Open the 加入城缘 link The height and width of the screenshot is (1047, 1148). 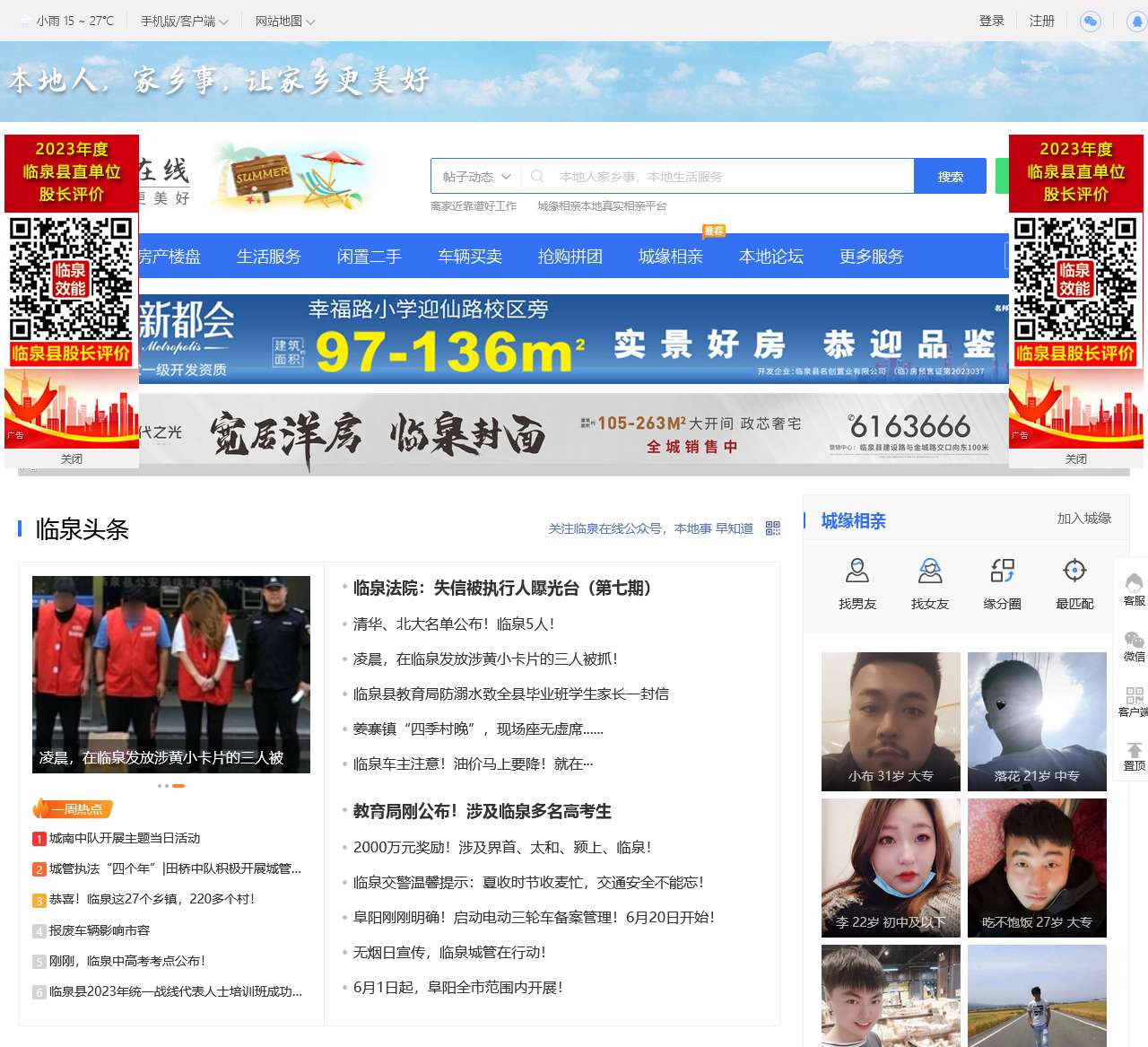(1083, 519)
